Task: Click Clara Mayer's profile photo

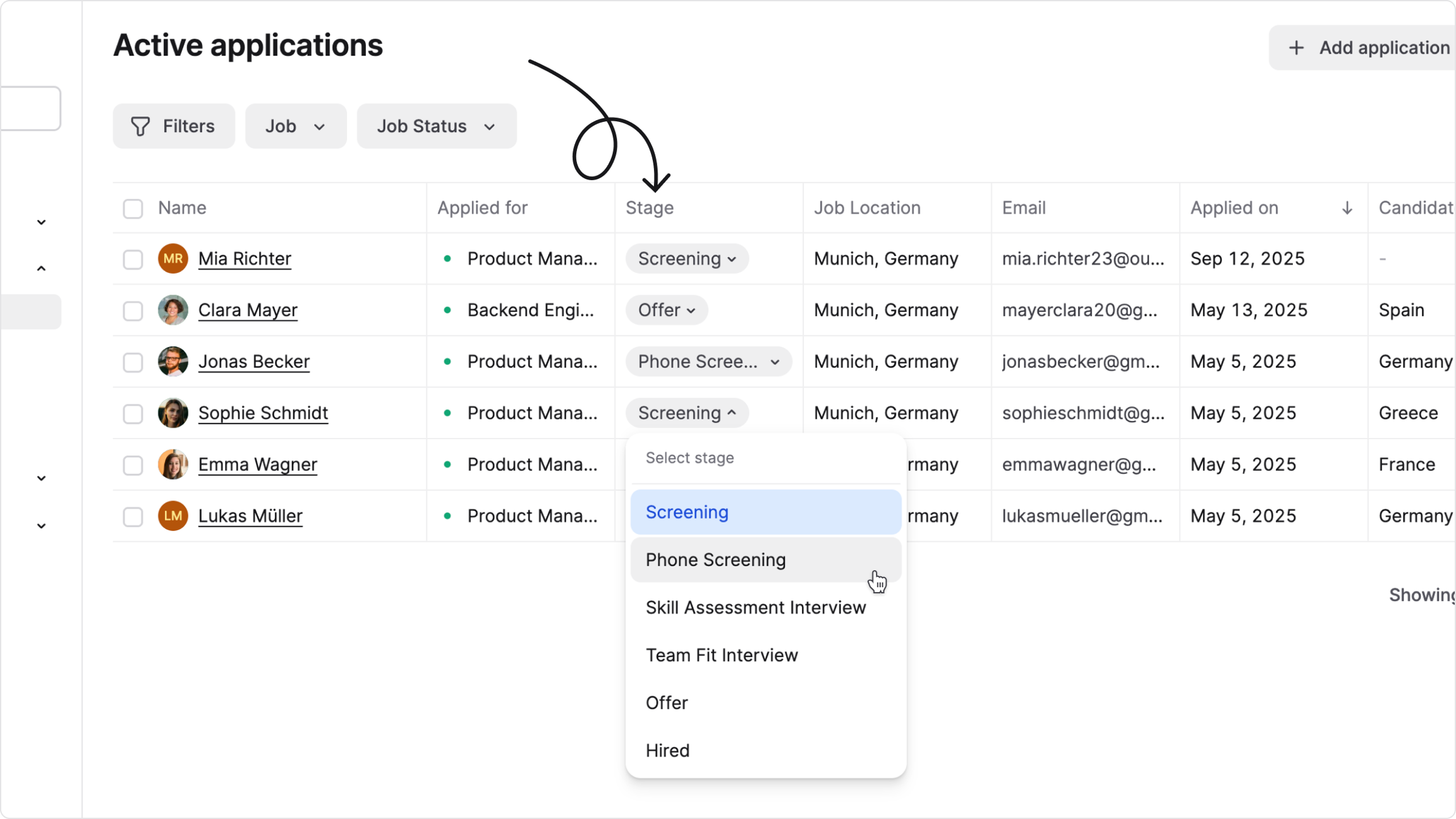Action: (173, 310)
